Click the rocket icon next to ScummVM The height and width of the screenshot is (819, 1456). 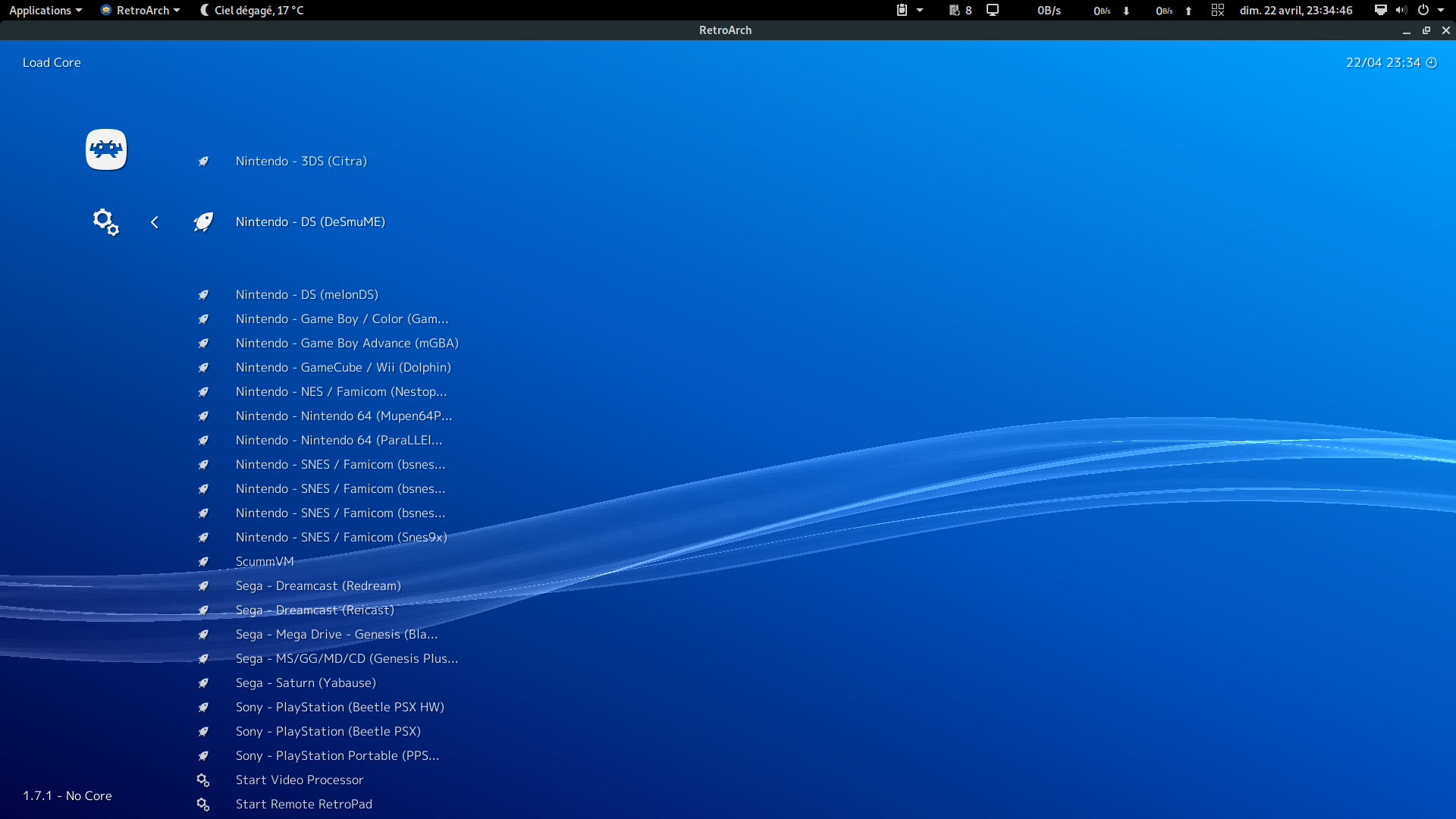pos(203,562)
